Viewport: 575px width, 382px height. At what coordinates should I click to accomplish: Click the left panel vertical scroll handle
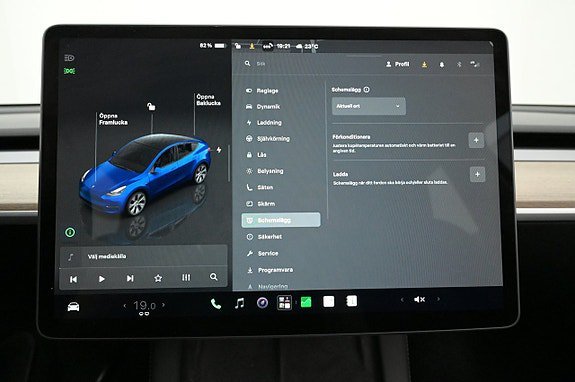coord(229,163)
